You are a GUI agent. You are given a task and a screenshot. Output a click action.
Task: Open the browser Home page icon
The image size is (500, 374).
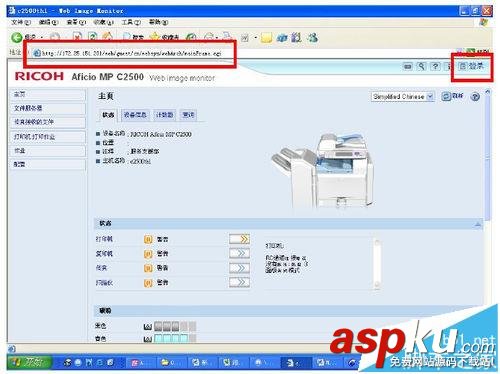pos(107,37)
